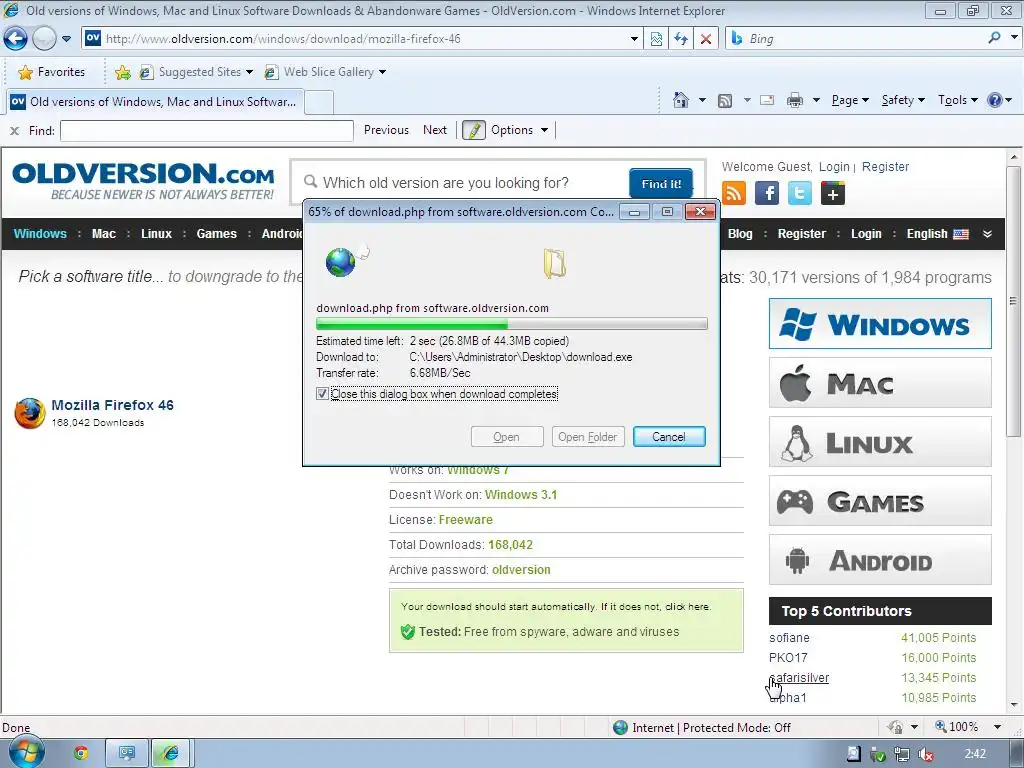Click the Android category button in sidebar
The width and height of the screenshot is (1024, 768).
point(880,560)
